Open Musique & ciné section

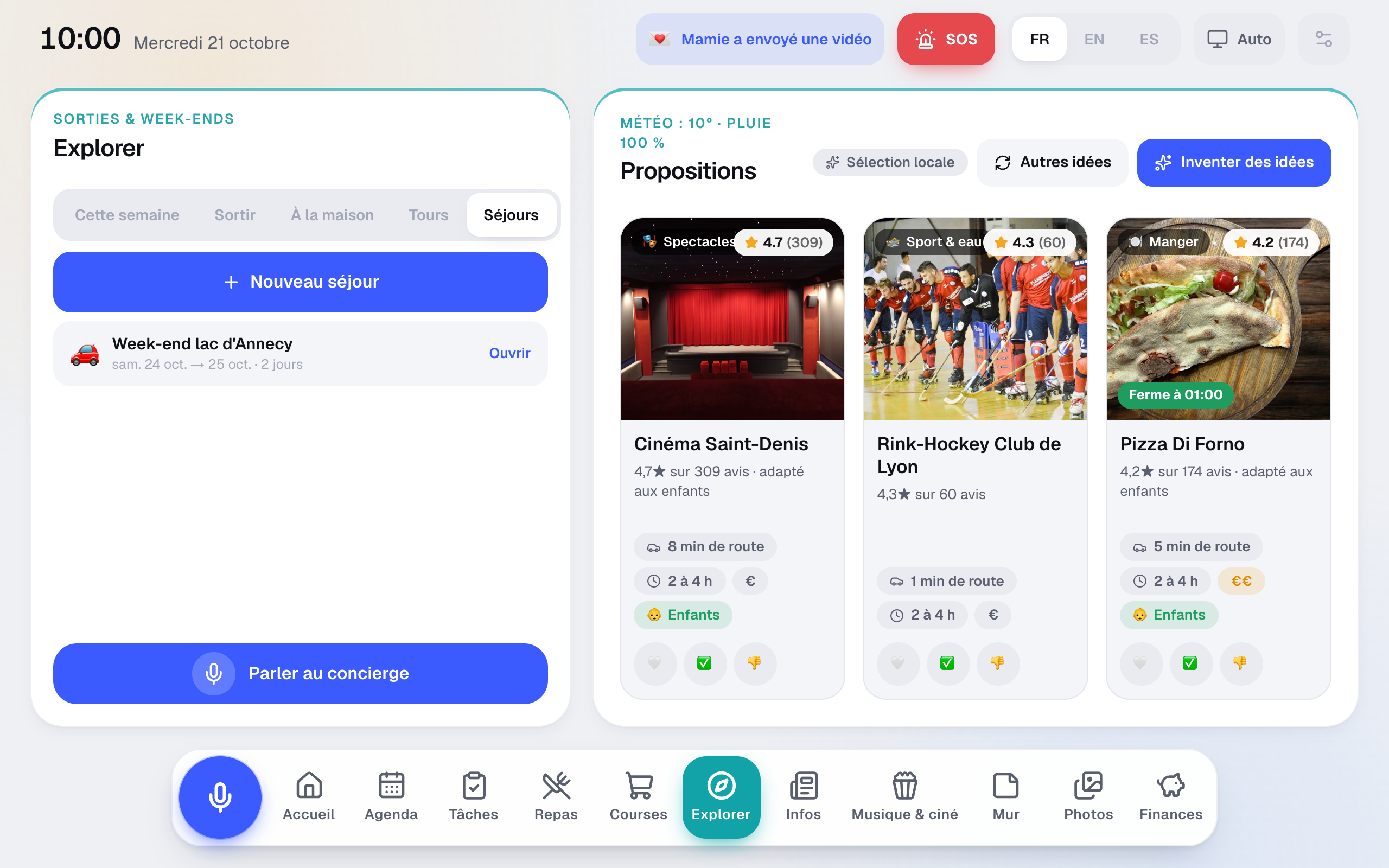pos(904,797)
